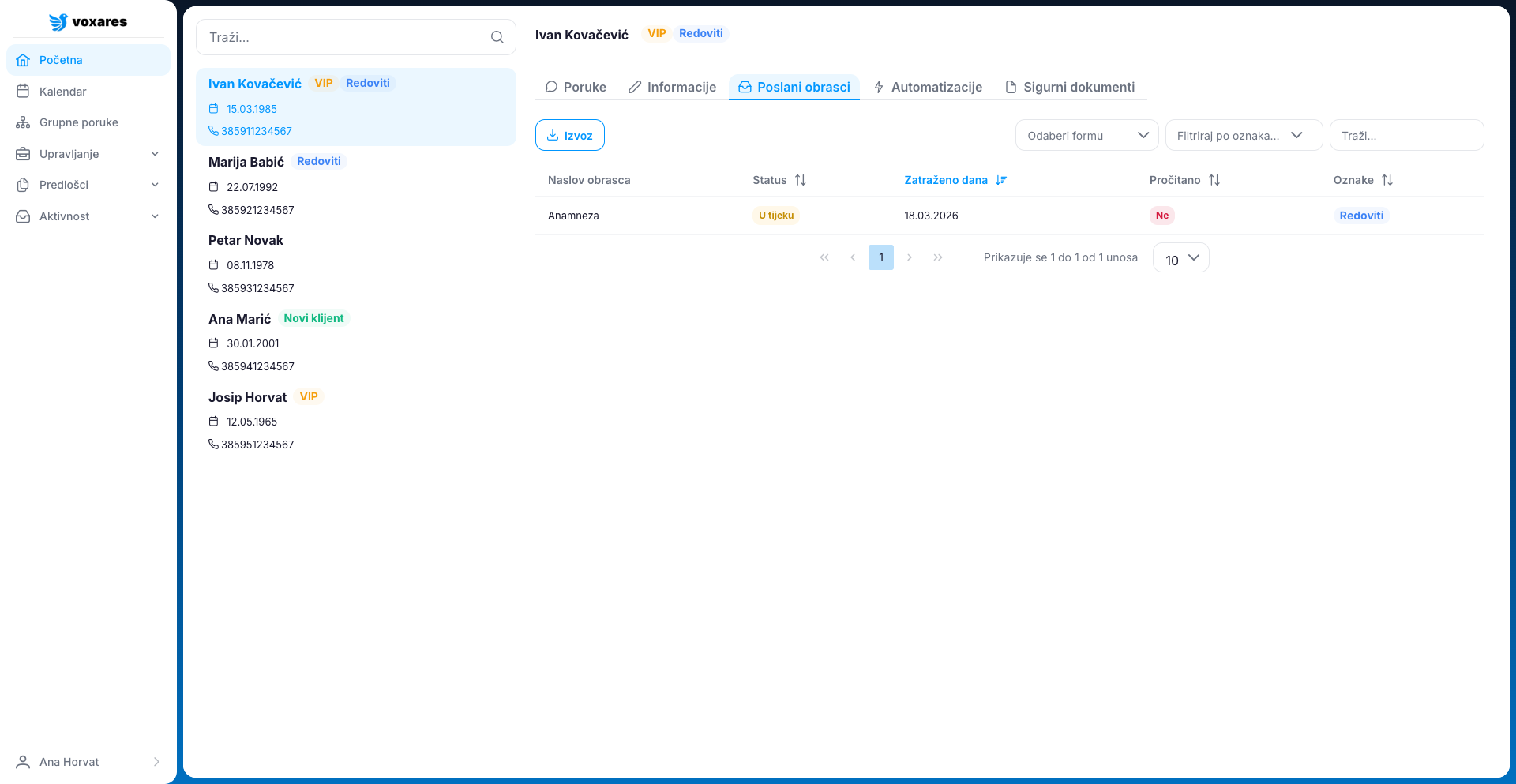The width and height of the screenshot is (1516, 784).
Task: Click the search magnifier icon in client list
Action: 497,37
